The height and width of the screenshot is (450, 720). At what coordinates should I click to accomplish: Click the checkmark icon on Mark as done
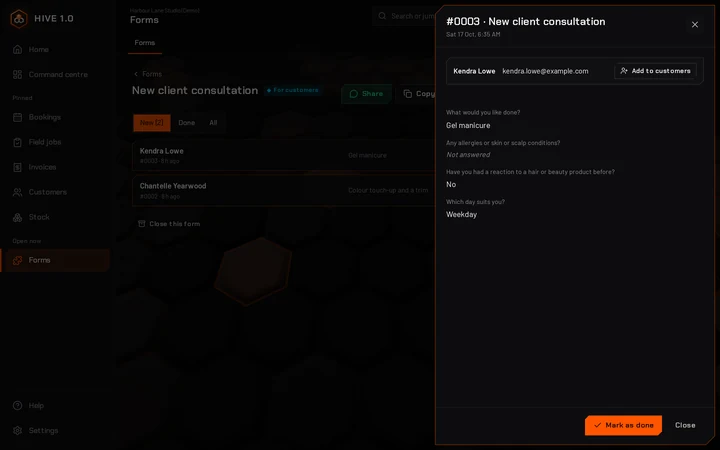(x=597, y=425)
